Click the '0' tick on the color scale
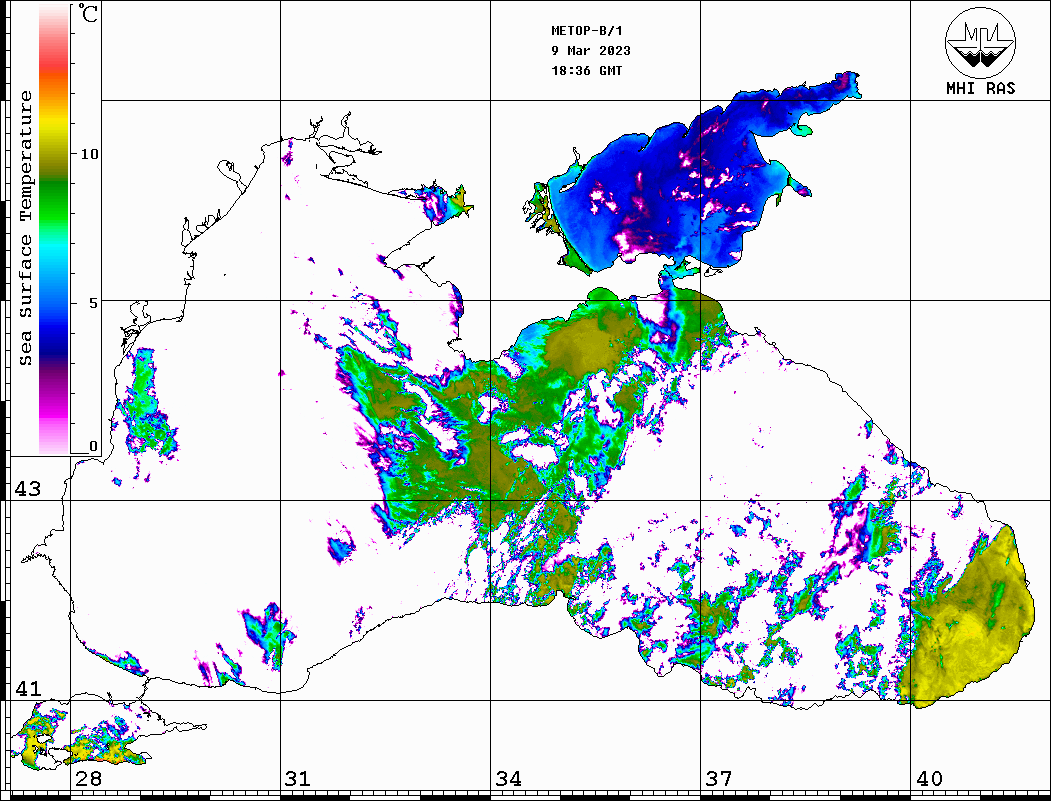This screenshot has height=801, width=1051. (93, 446)
